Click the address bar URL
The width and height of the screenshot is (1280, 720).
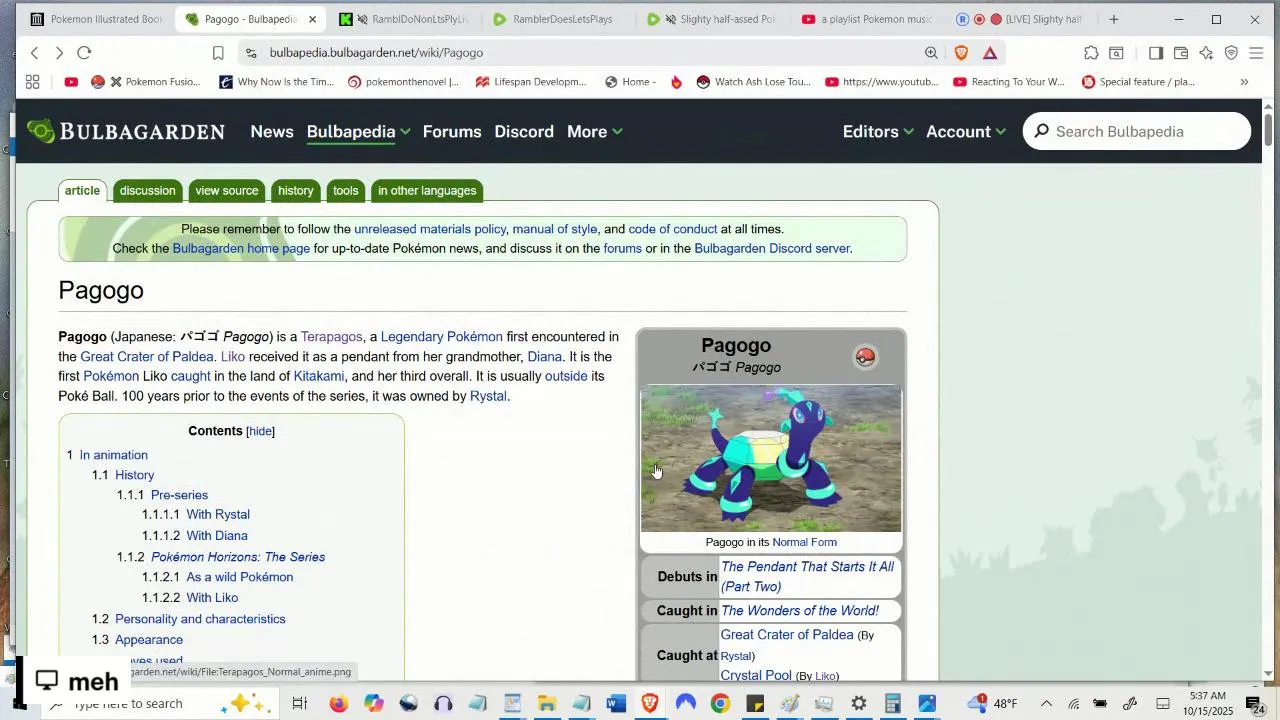pos(376,53)
